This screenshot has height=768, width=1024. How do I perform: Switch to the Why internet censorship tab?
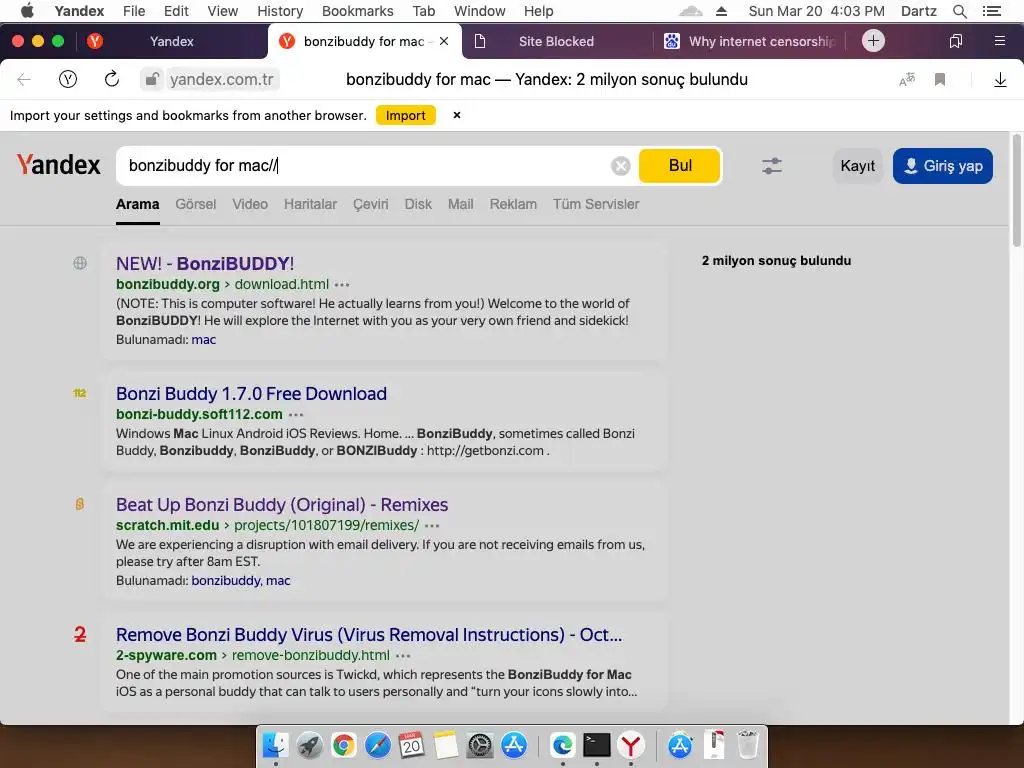tap(749, 41)
